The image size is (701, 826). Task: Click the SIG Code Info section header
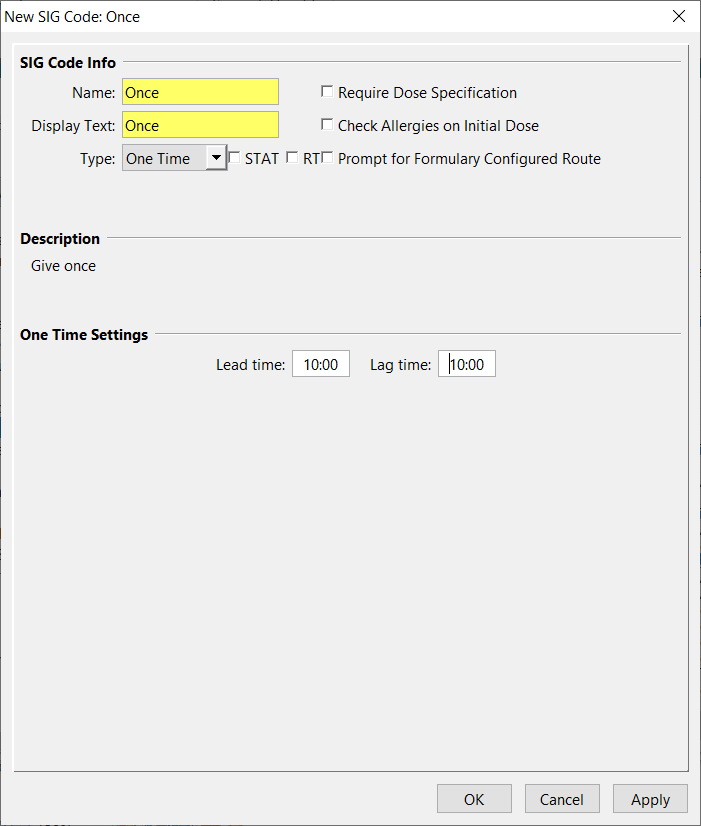tap(68, 62)
